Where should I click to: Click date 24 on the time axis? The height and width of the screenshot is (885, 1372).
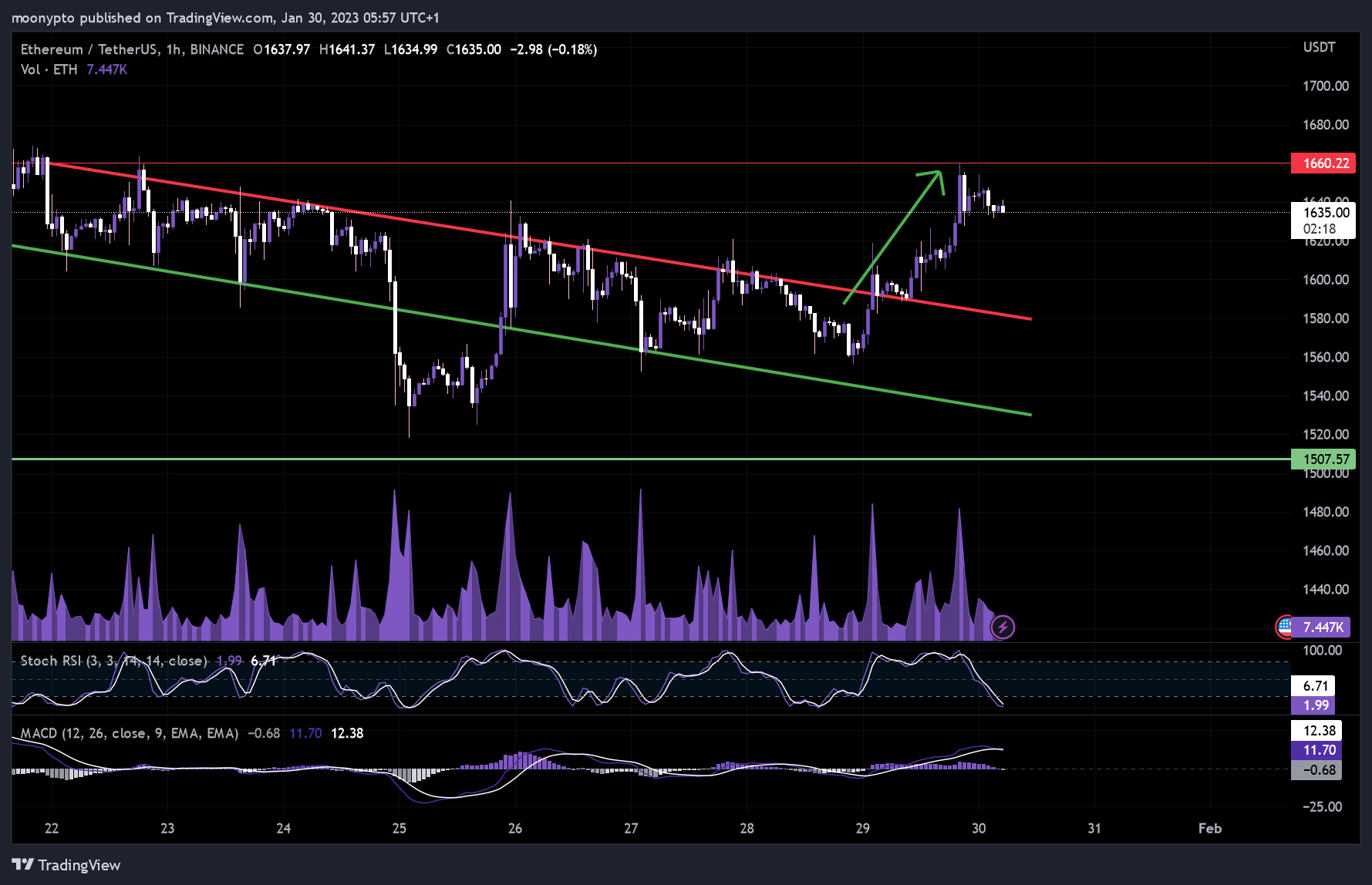click(x=284, y=829)
